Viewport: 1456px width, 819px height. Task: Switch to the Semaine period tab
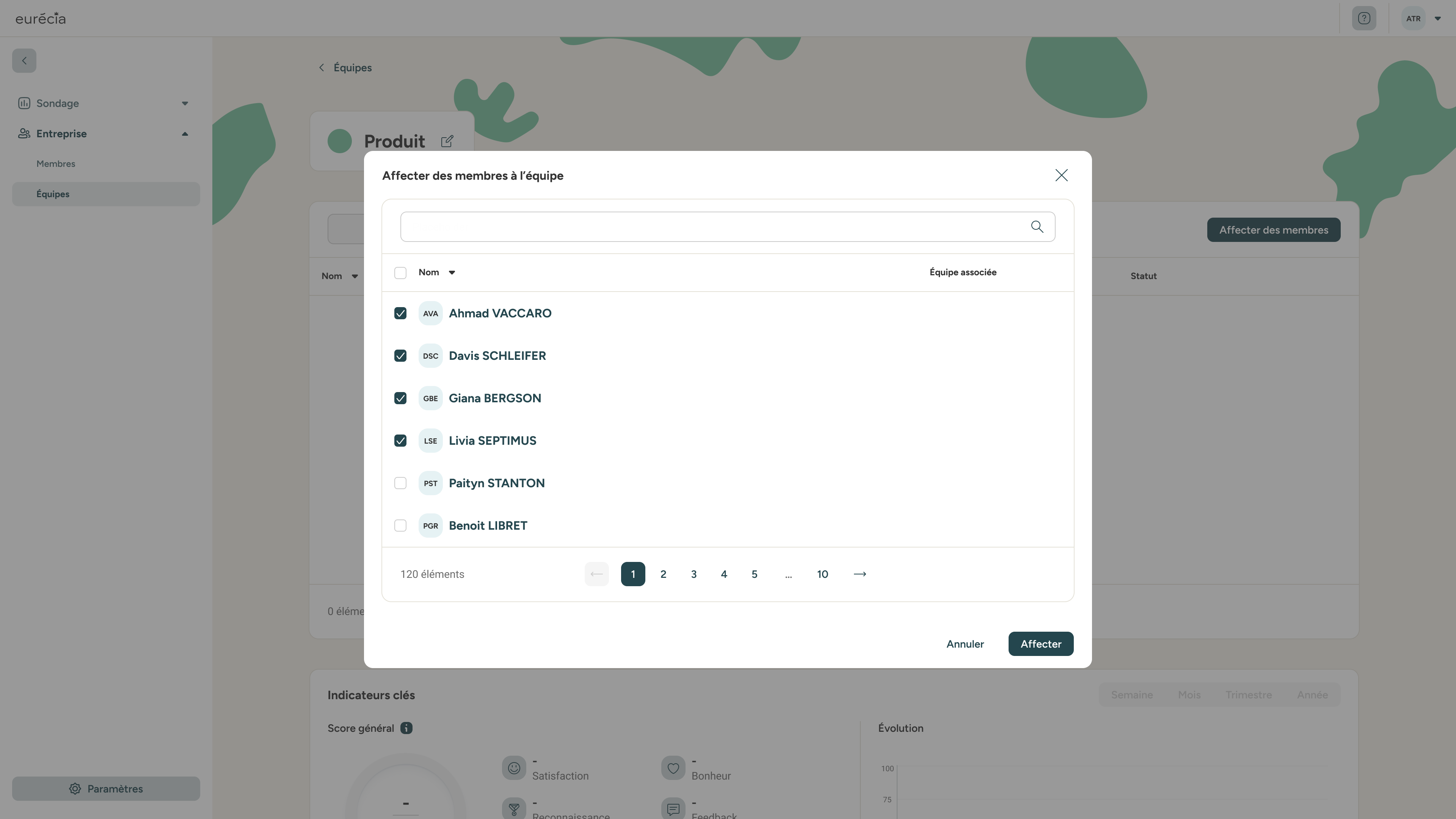(1131, 695)
